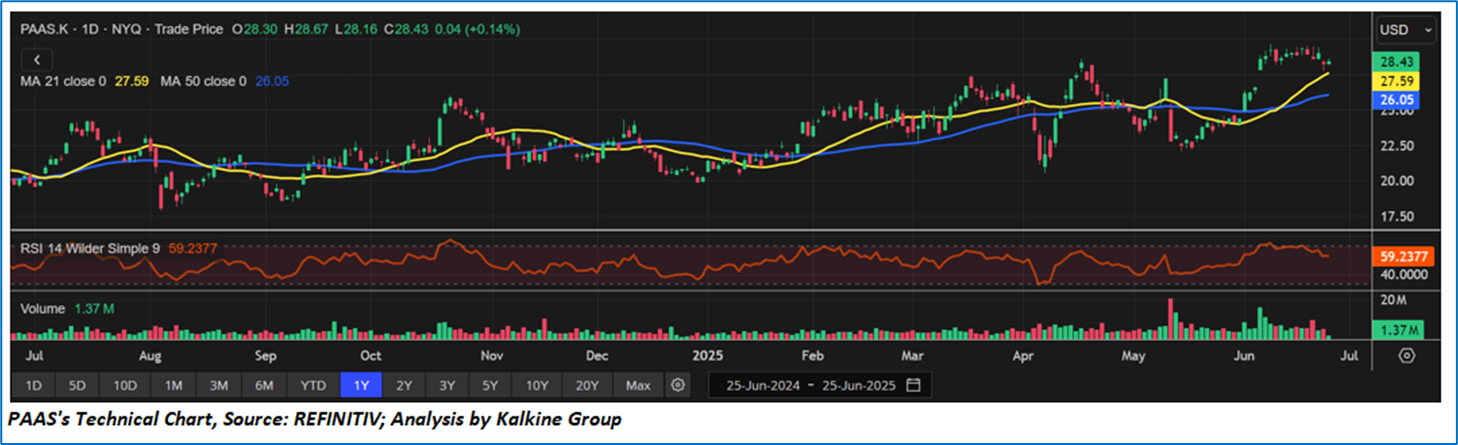Click the green 28.43 price tag
The width and height of the screenshot is (1458, 445).
click(1395, 62)
